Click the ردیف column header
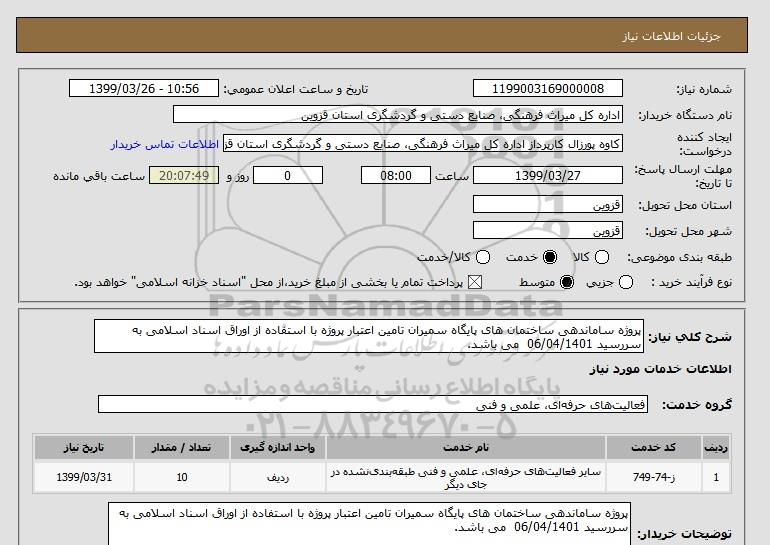 click(x=716, y=447)
